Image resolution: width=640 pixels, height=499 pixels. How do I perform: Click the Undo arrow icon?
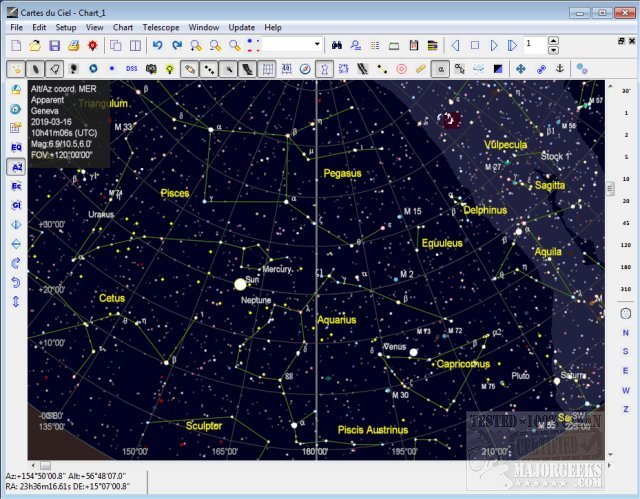[157, 46]
